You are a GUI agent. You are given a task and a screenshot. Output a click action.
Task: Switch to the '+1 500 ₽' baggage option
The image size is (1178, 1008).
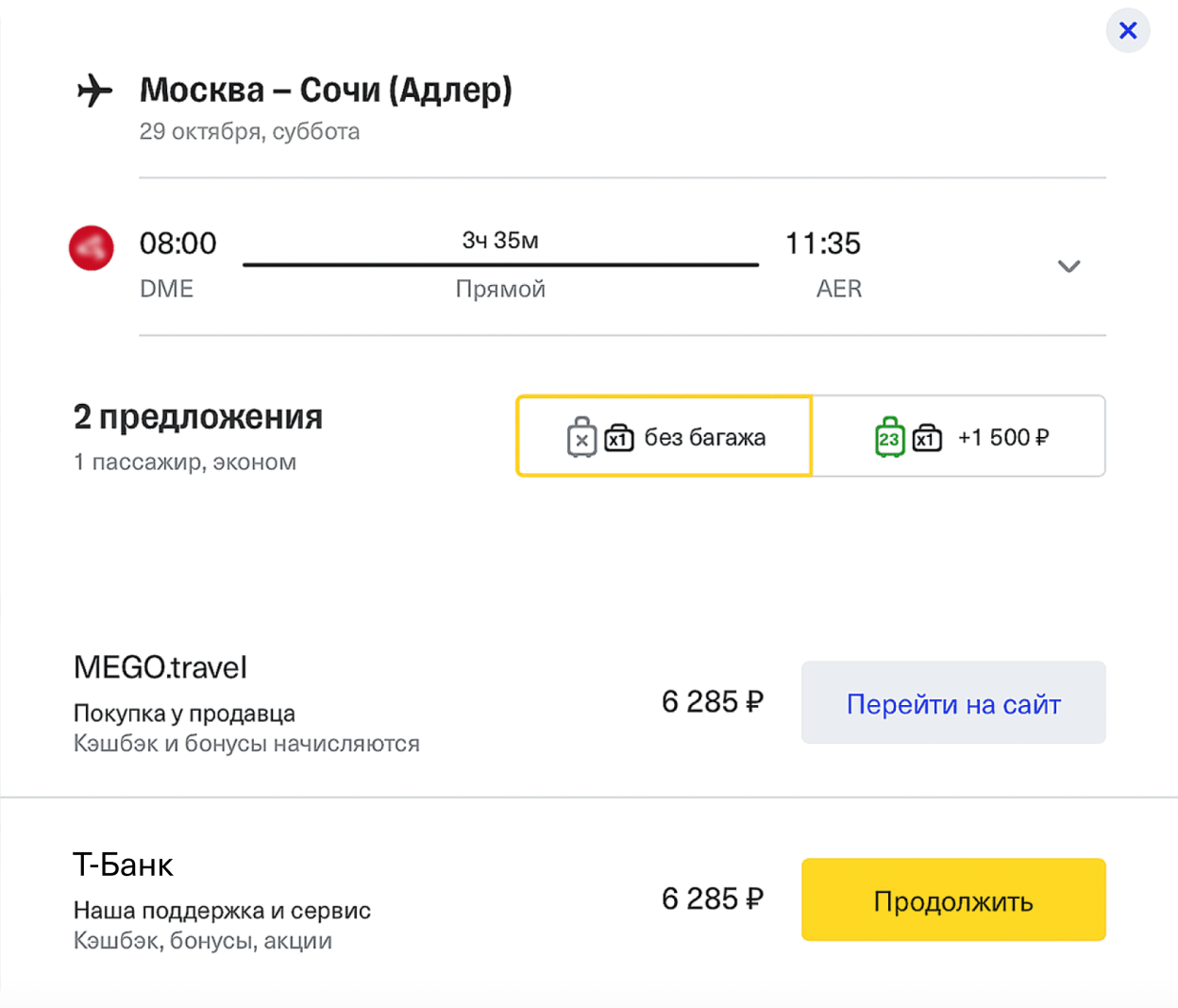[x=1002, y=437]
